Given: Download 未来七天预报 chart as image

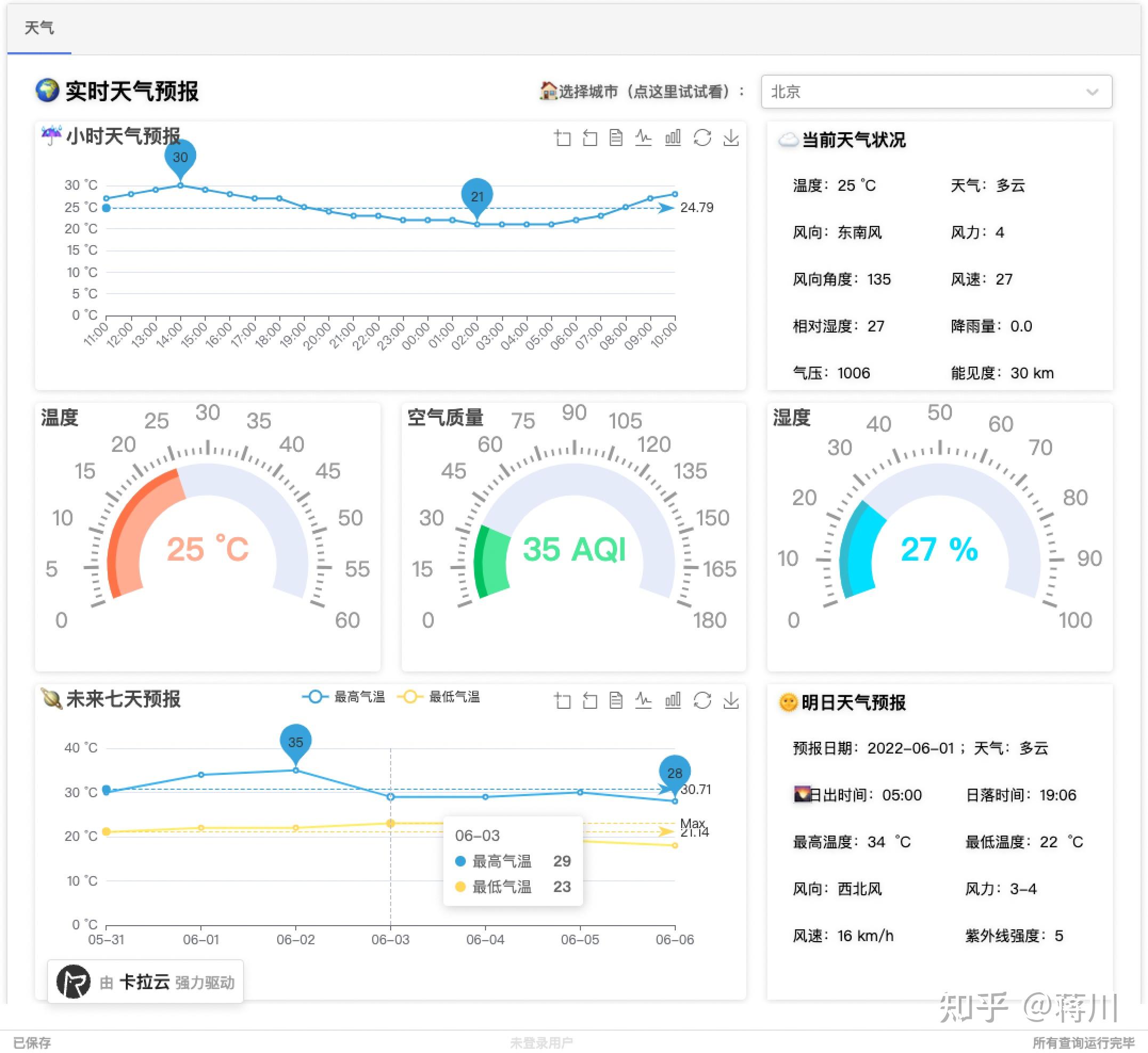Looking at the screenshot, I should click(x=731, y=701).
